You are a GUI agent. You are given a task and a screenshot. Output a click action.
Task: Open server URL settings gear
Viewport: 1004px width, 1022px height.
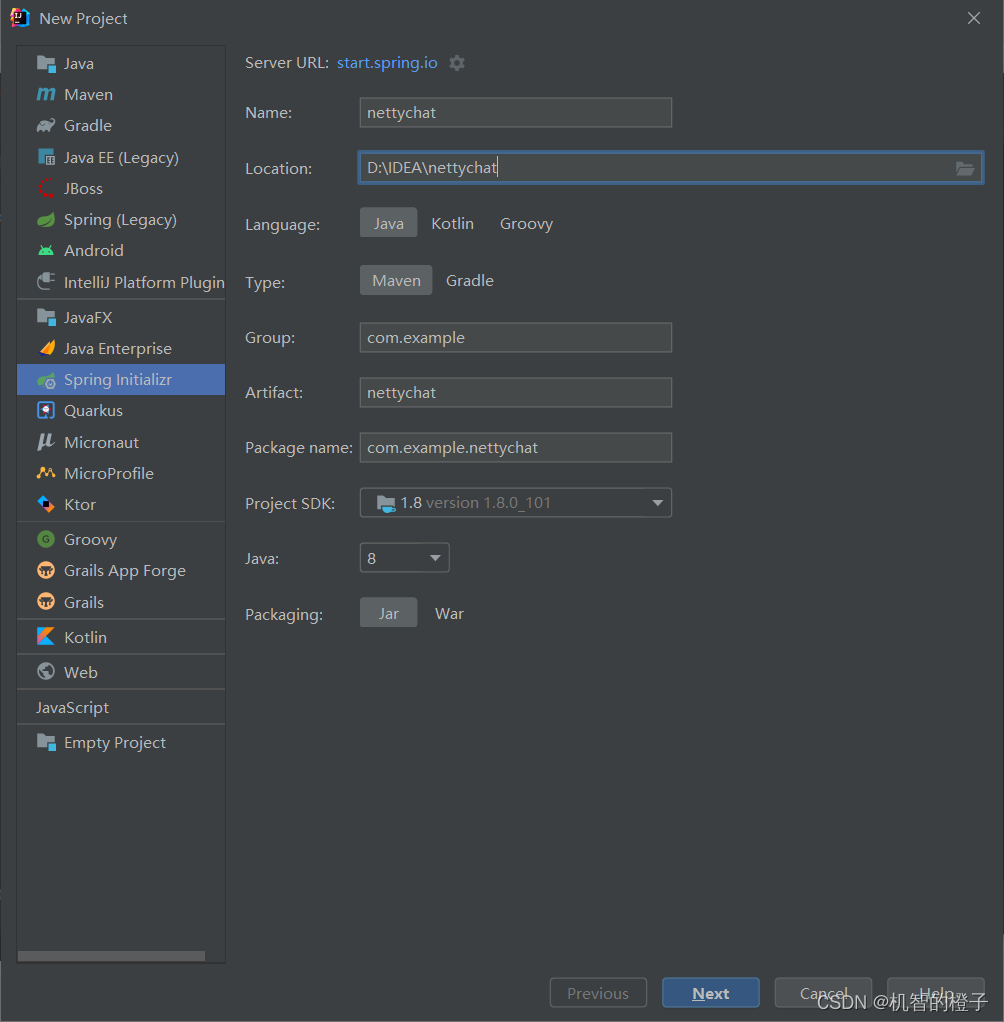457,63
